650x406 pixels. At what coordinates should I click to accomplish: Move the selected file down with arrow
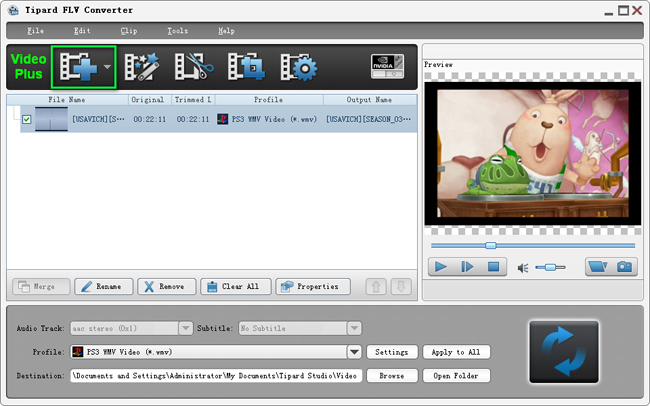click(401, 287)
